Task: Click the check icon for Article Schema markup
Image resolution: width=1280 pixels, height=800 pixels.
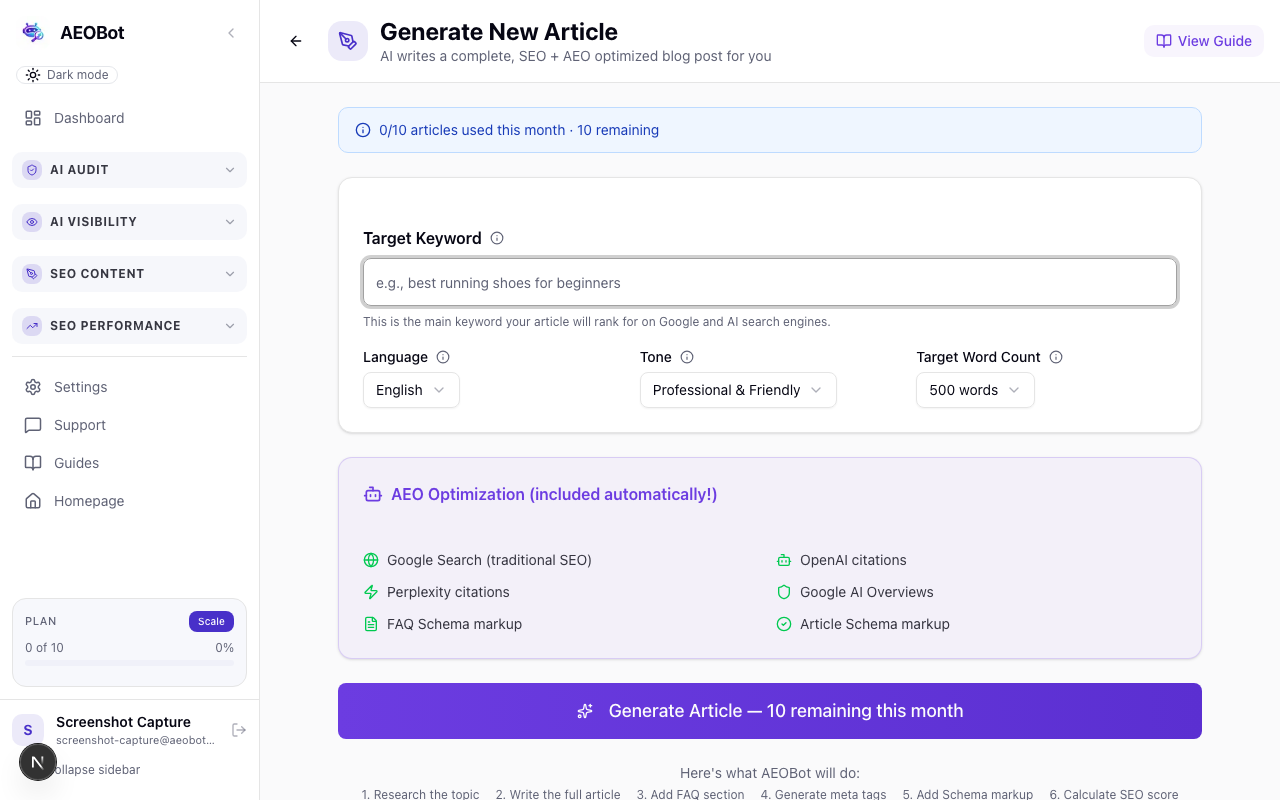Action: (784, 624)
